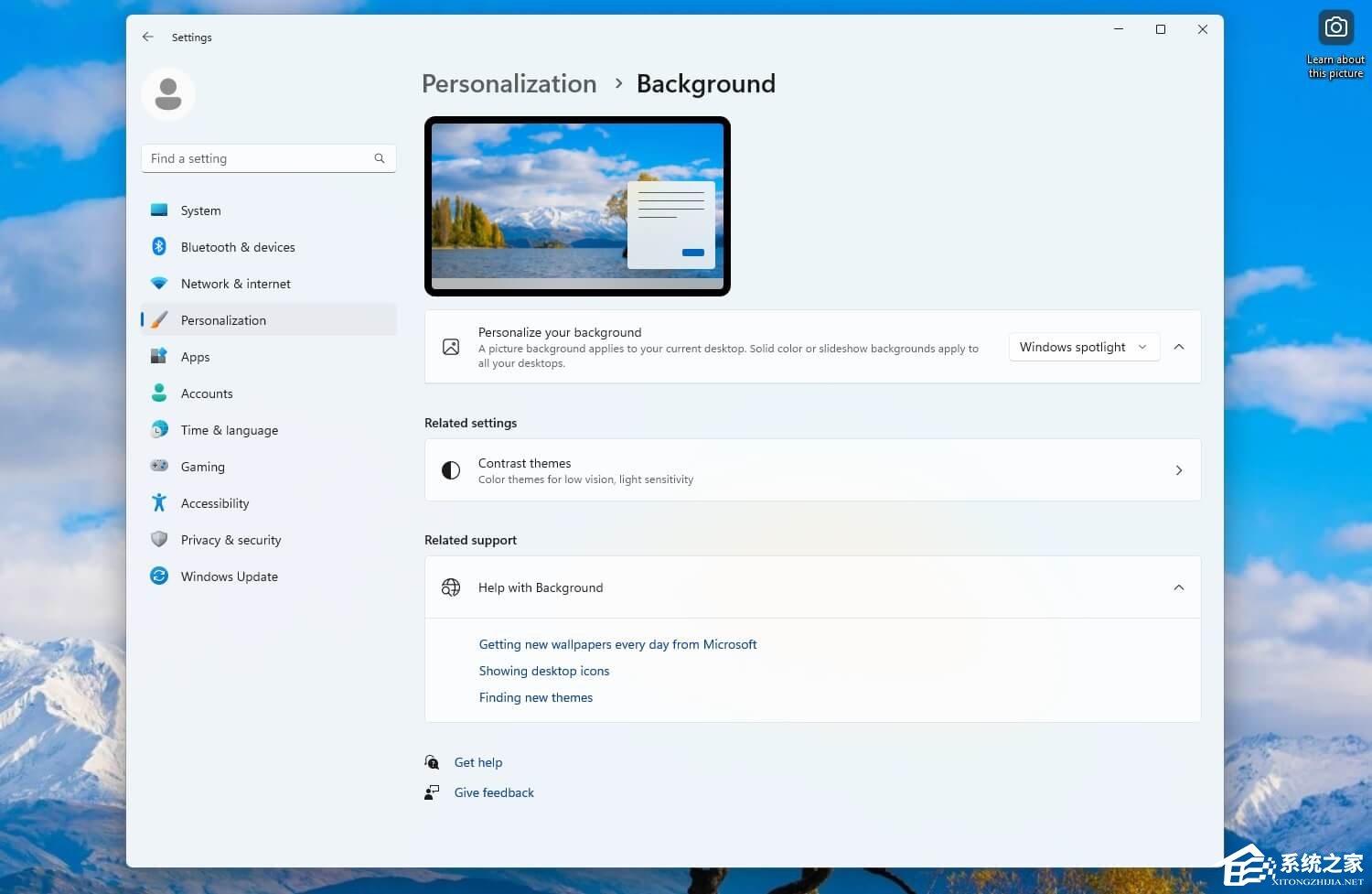Screen dimensions: 1372x894
Task: Navigate to Time & language settings
Action: point(230,430)
